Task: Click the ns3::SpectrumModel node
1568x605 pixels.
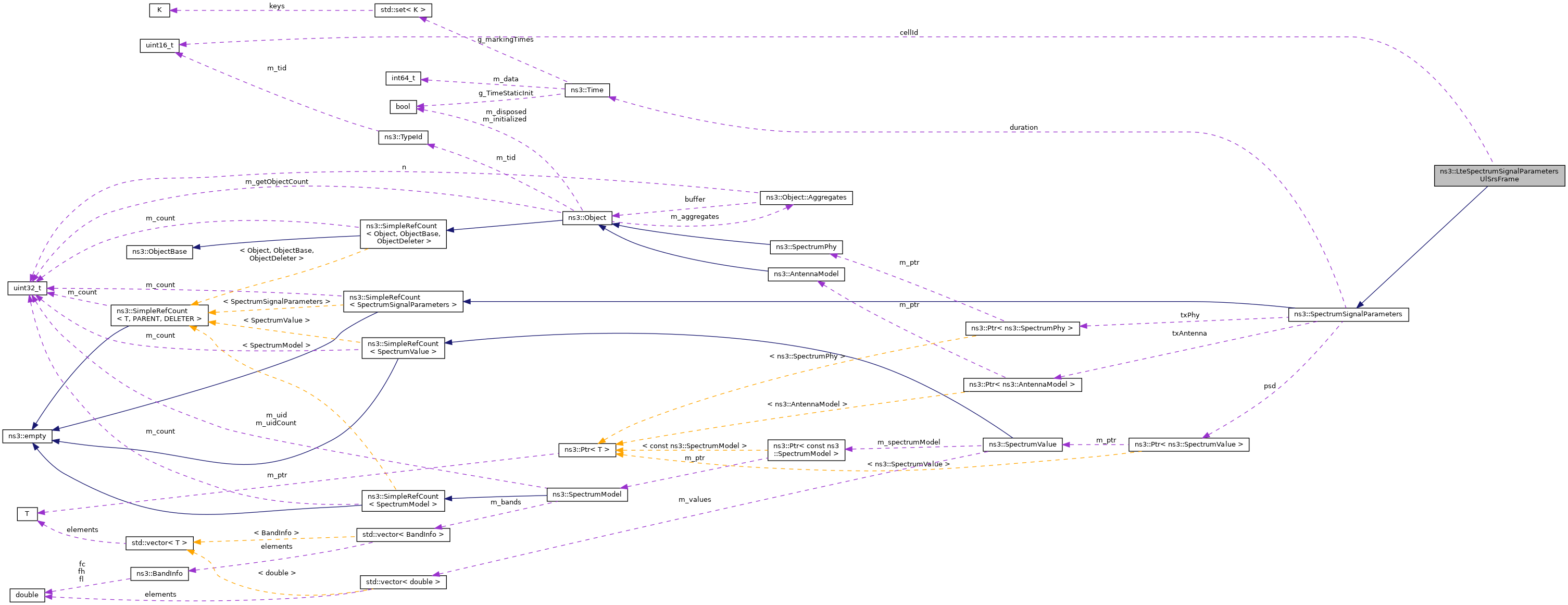Action: coord(587,495)
